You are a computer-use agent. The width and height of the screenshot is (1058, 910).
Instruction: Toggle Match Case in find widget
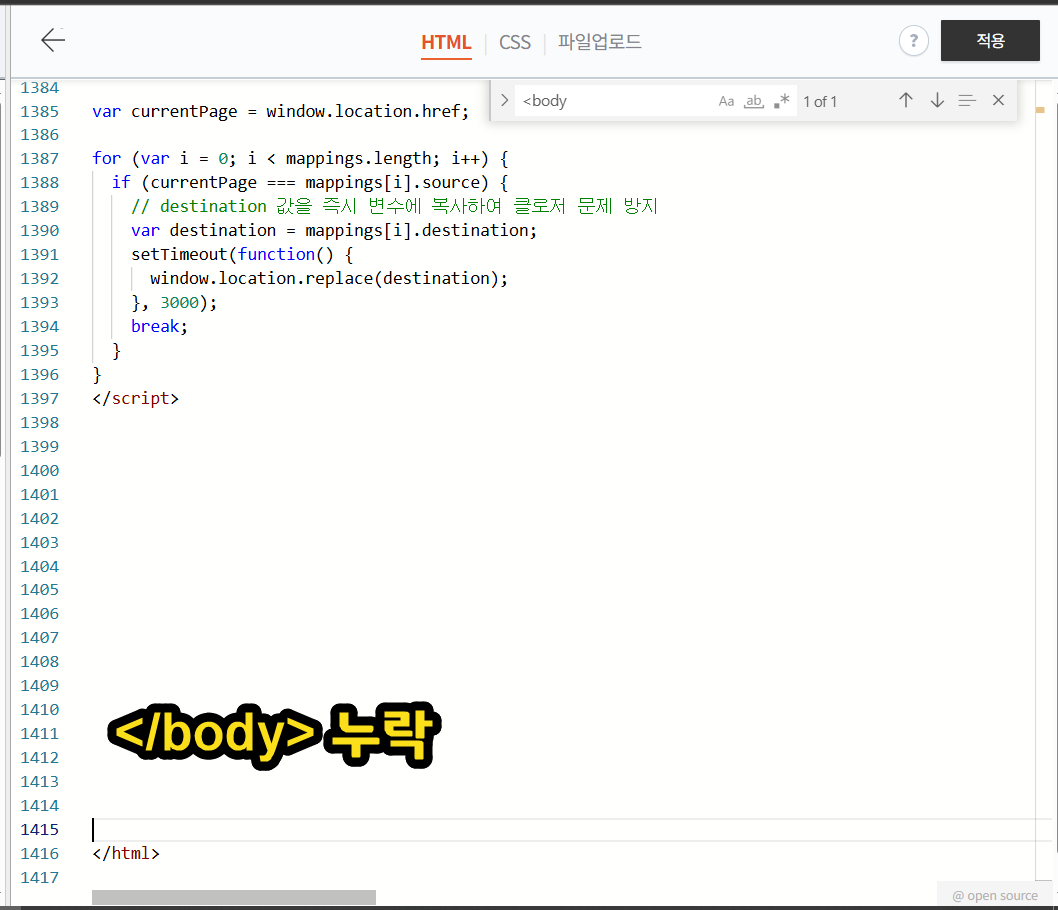[726, 101]
